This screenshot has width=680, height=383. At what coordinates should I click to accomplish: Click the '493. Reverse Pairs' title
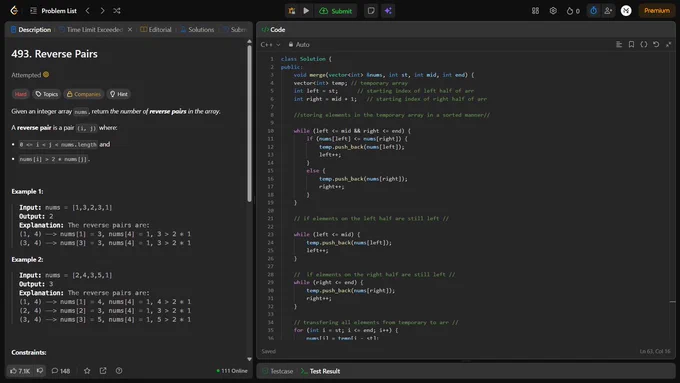54,54
